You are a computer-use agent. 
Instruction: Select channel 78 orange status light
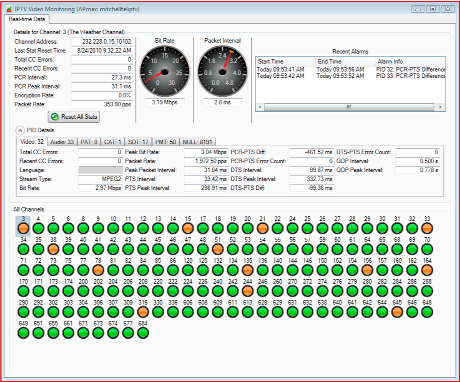tap(98, 270)
